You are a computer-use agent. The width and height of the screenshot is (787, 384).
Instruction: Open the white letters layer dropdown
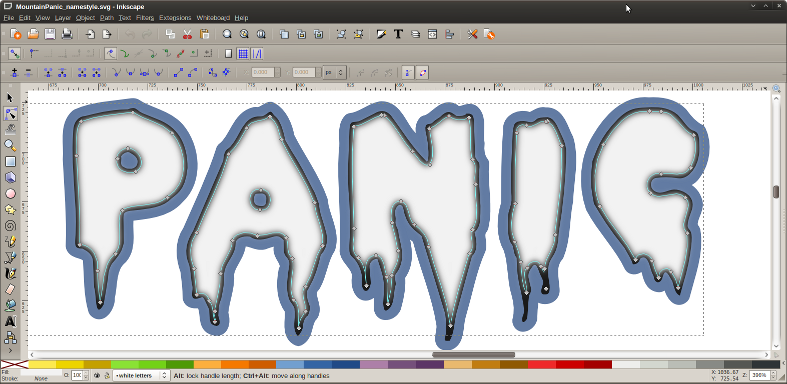pyautogui.click(x=142, y=375)
